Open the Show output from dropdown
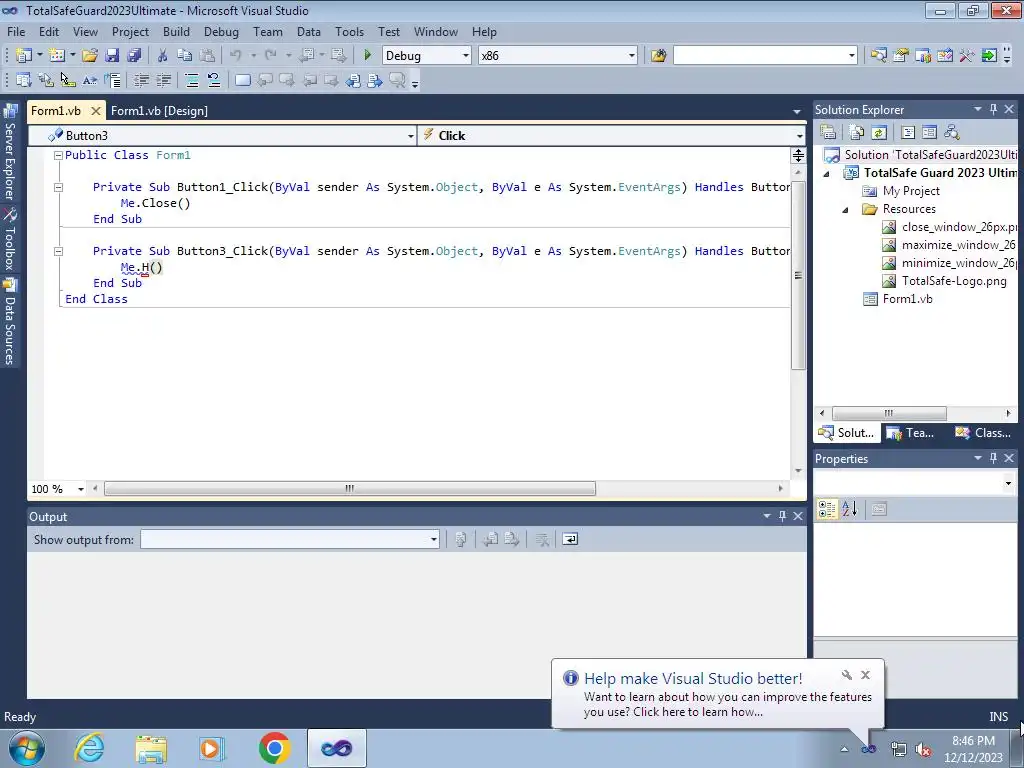1024x768 pixels. click(433, 539)
